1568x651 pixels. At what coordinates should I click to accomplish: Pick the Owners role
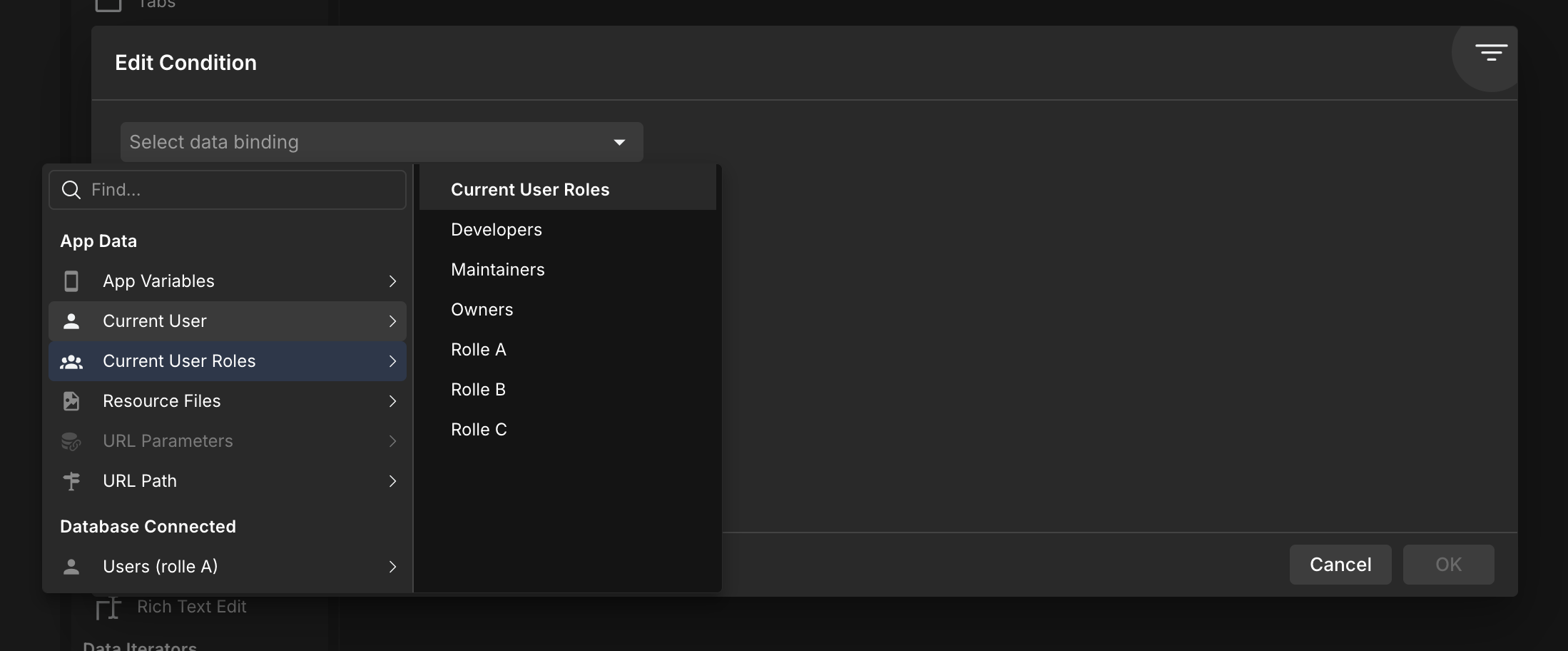click(x=482, y=310)
